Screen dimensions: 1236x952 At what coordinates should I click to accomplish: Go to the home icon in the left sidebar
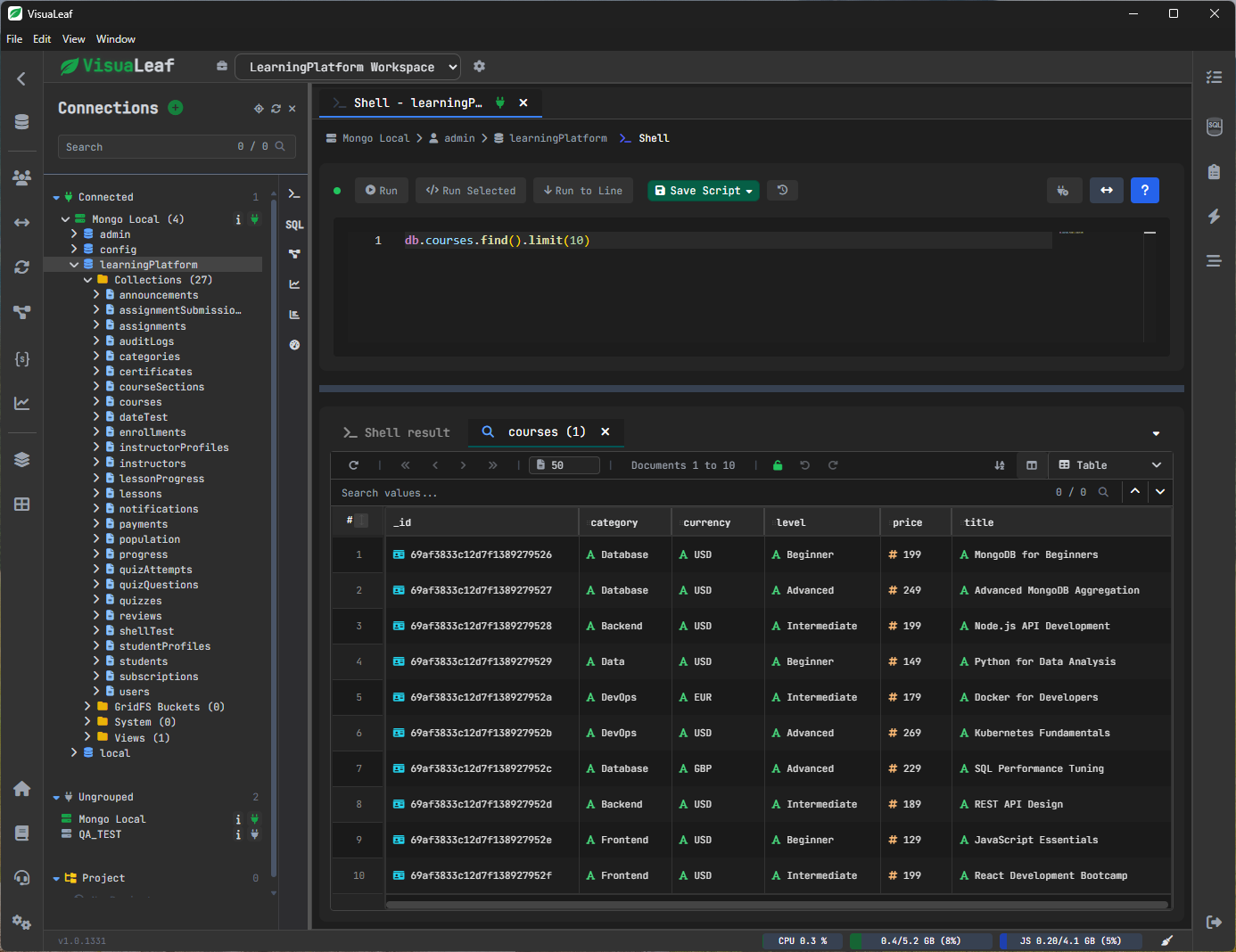22,789
